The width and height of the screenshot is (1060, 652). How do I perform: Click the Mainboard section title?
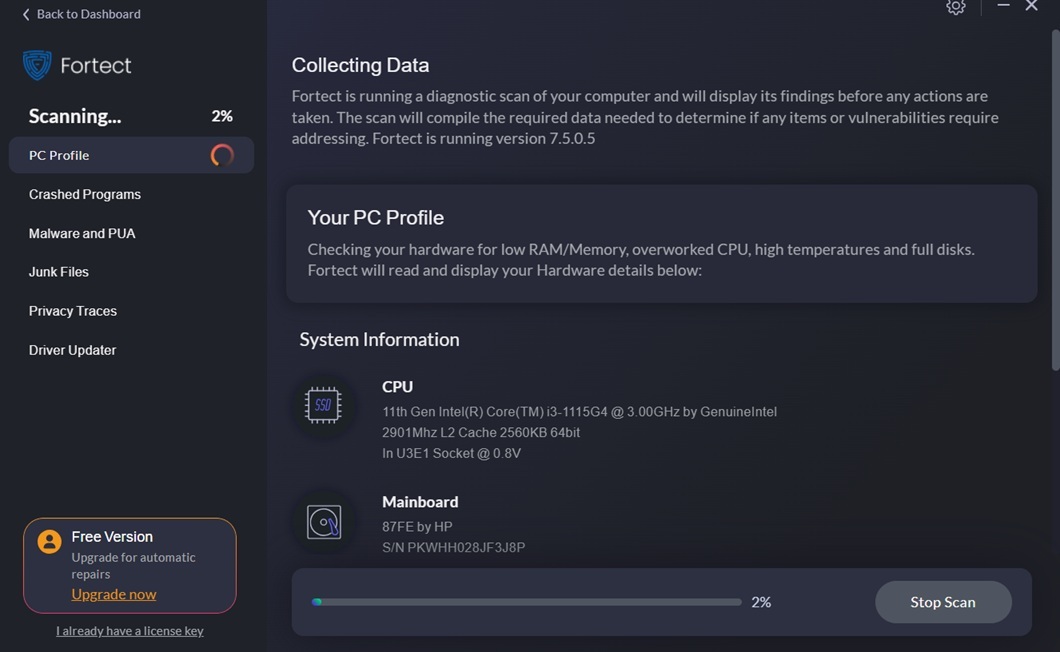pyautogui.click(x=420, y=502)
